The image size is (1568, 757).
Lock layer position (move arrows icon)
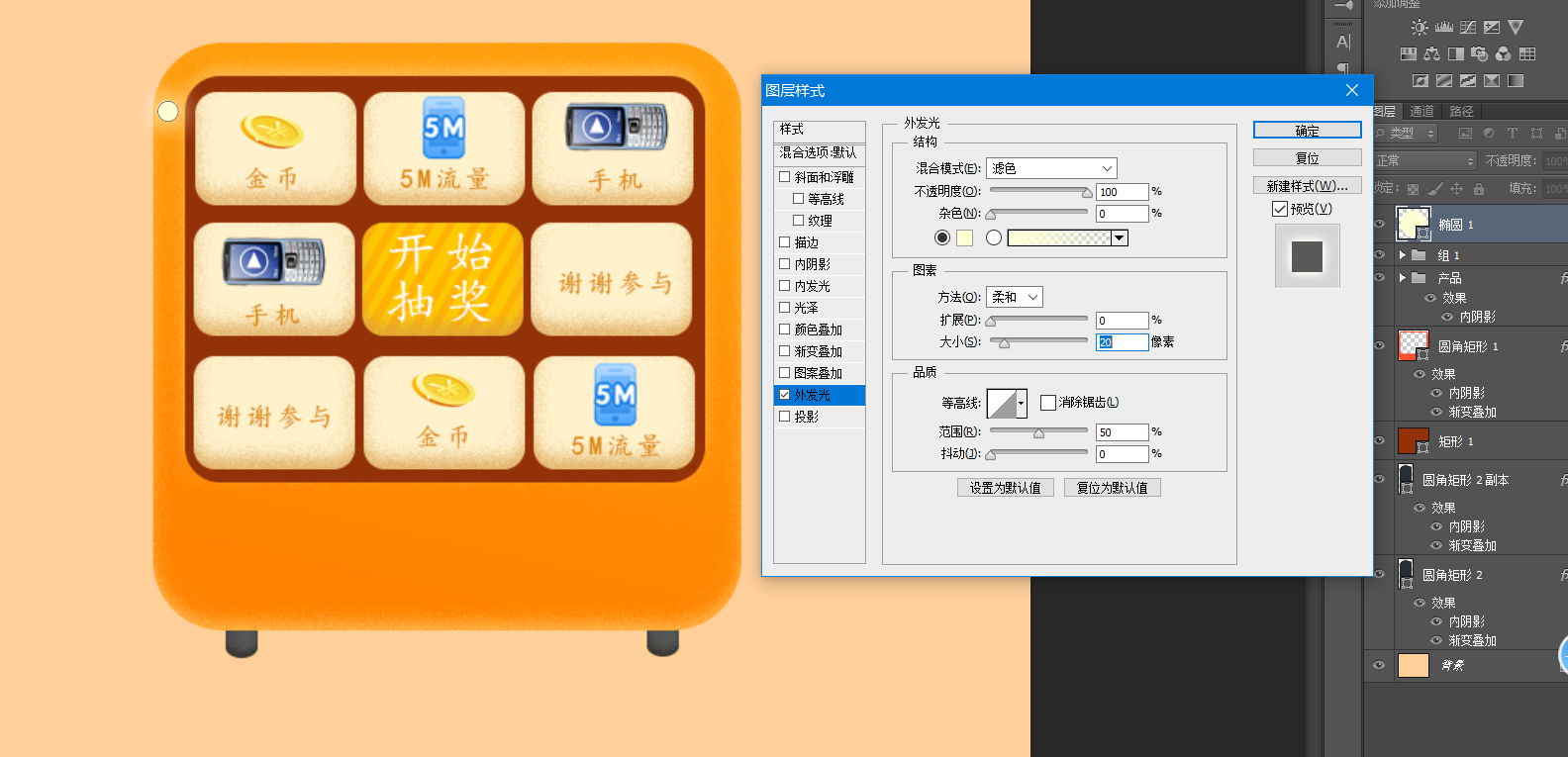[x=1457, y=189]
